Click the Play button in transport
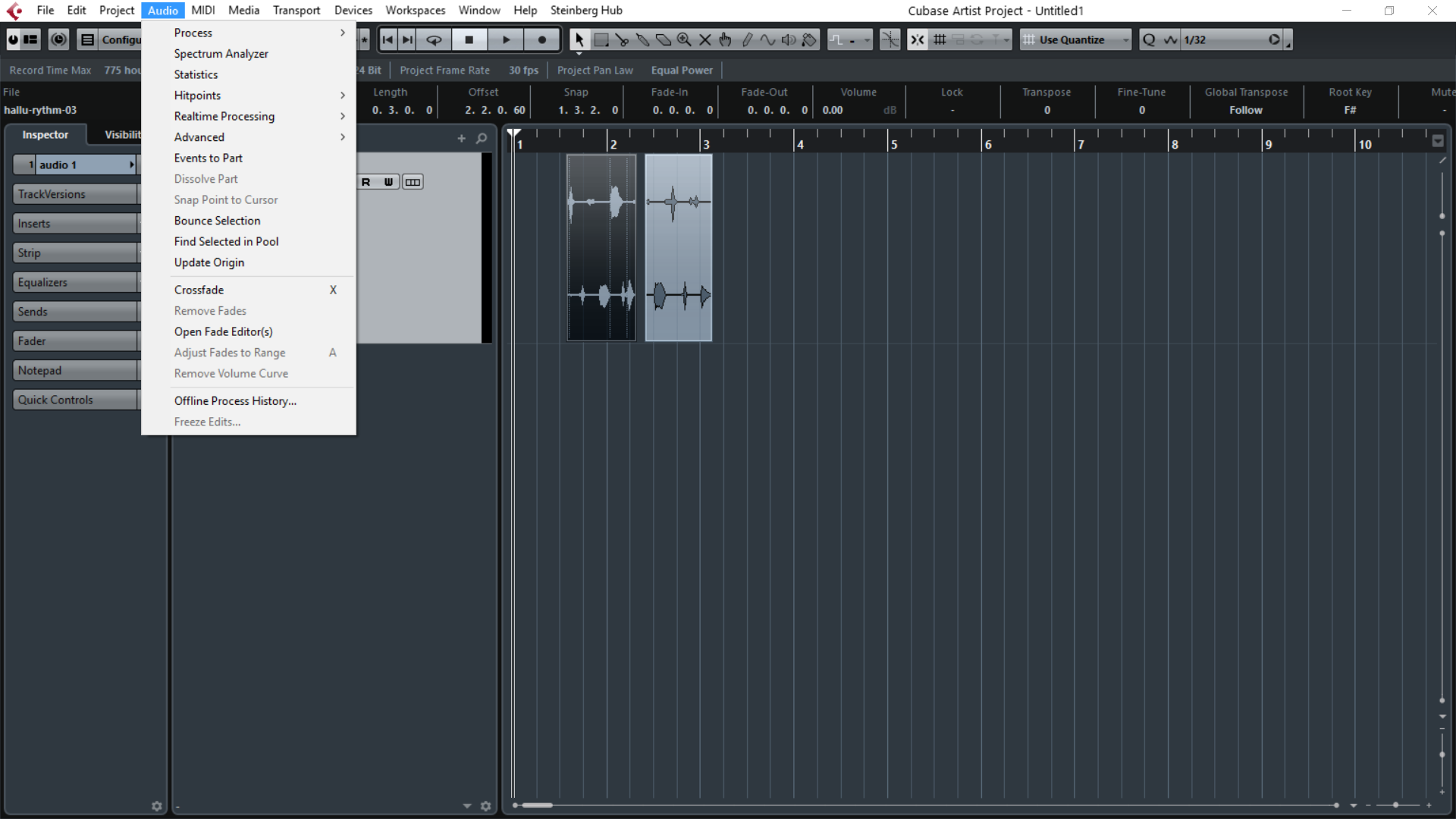This screenshot has height=819, width=1456. (x=506, y=39)
